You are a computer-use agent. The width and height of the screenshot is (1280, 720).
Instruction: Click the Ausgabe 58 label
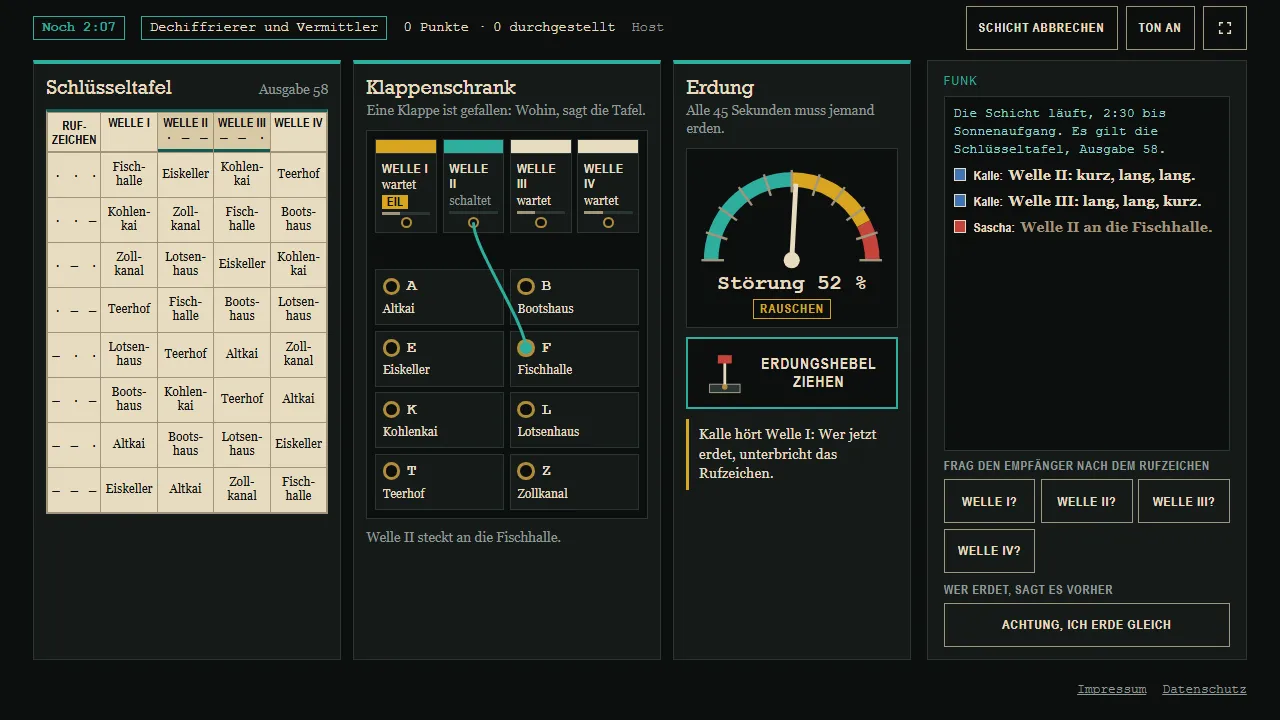point(293,90)
